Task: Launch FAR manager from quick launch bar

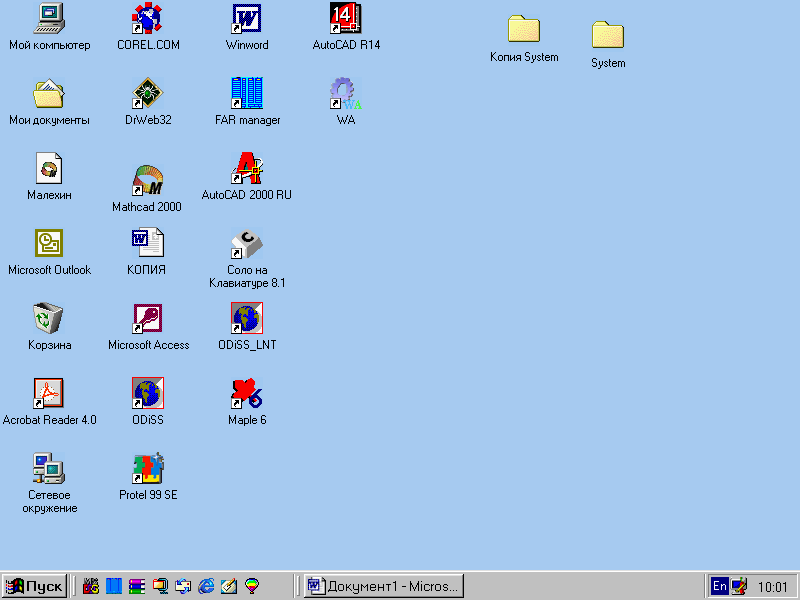Action: [114, 586]
